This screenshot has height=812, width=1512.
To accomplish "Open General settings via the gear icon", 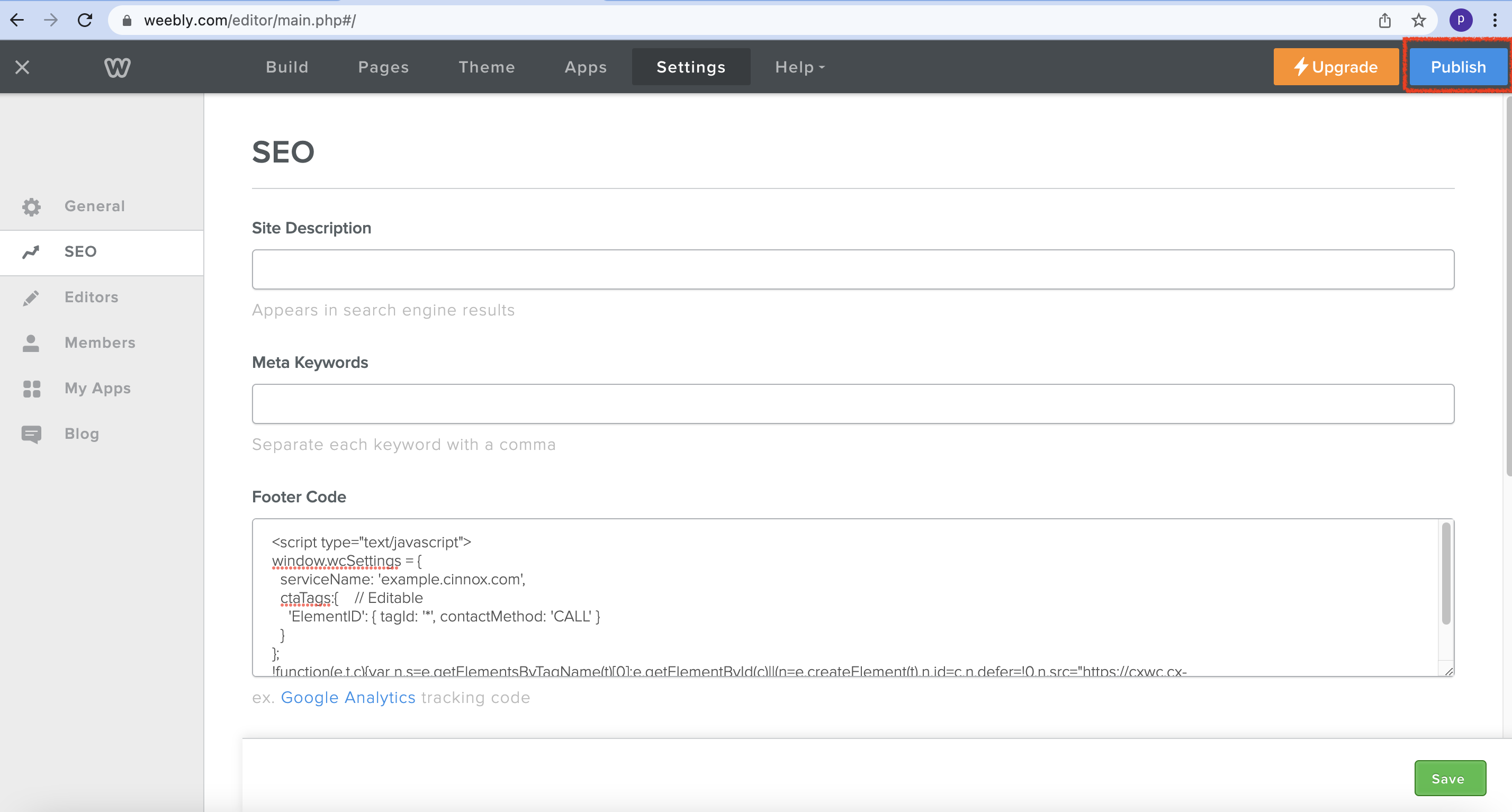I will pos(31,206).
